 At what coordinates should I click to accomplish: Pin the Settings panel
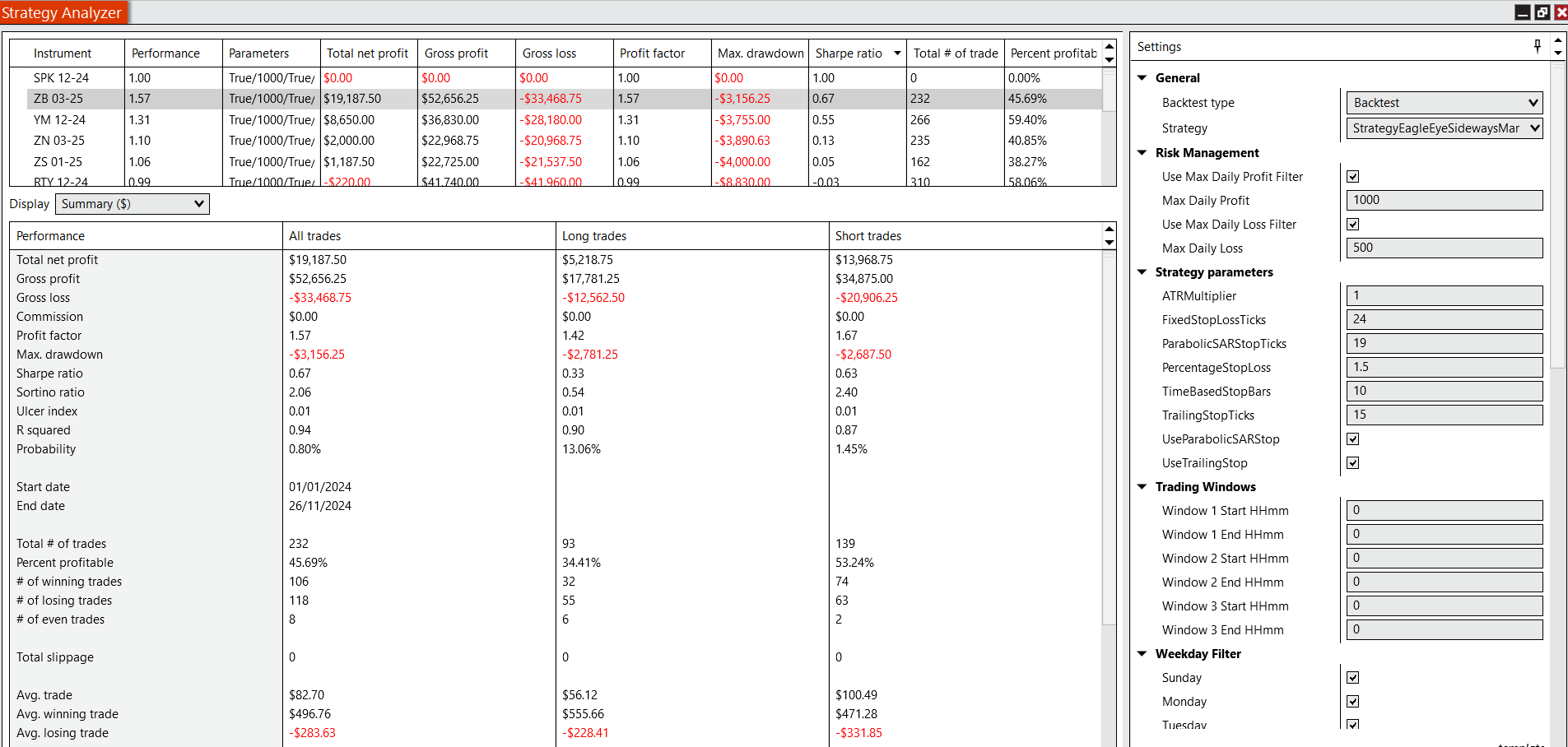click(x=1537, y=46)
